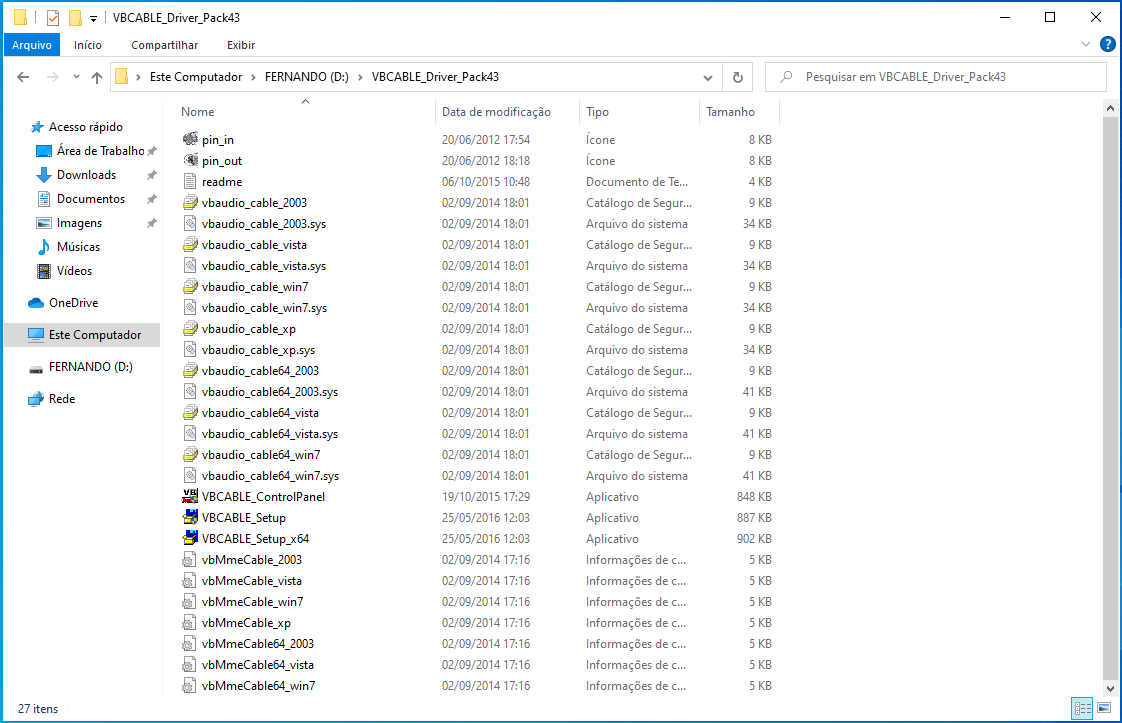Open Área de Trabalho in sidebar
Image resolution: width=1122 pixels, height=723 pixels.
click(100, 150)
